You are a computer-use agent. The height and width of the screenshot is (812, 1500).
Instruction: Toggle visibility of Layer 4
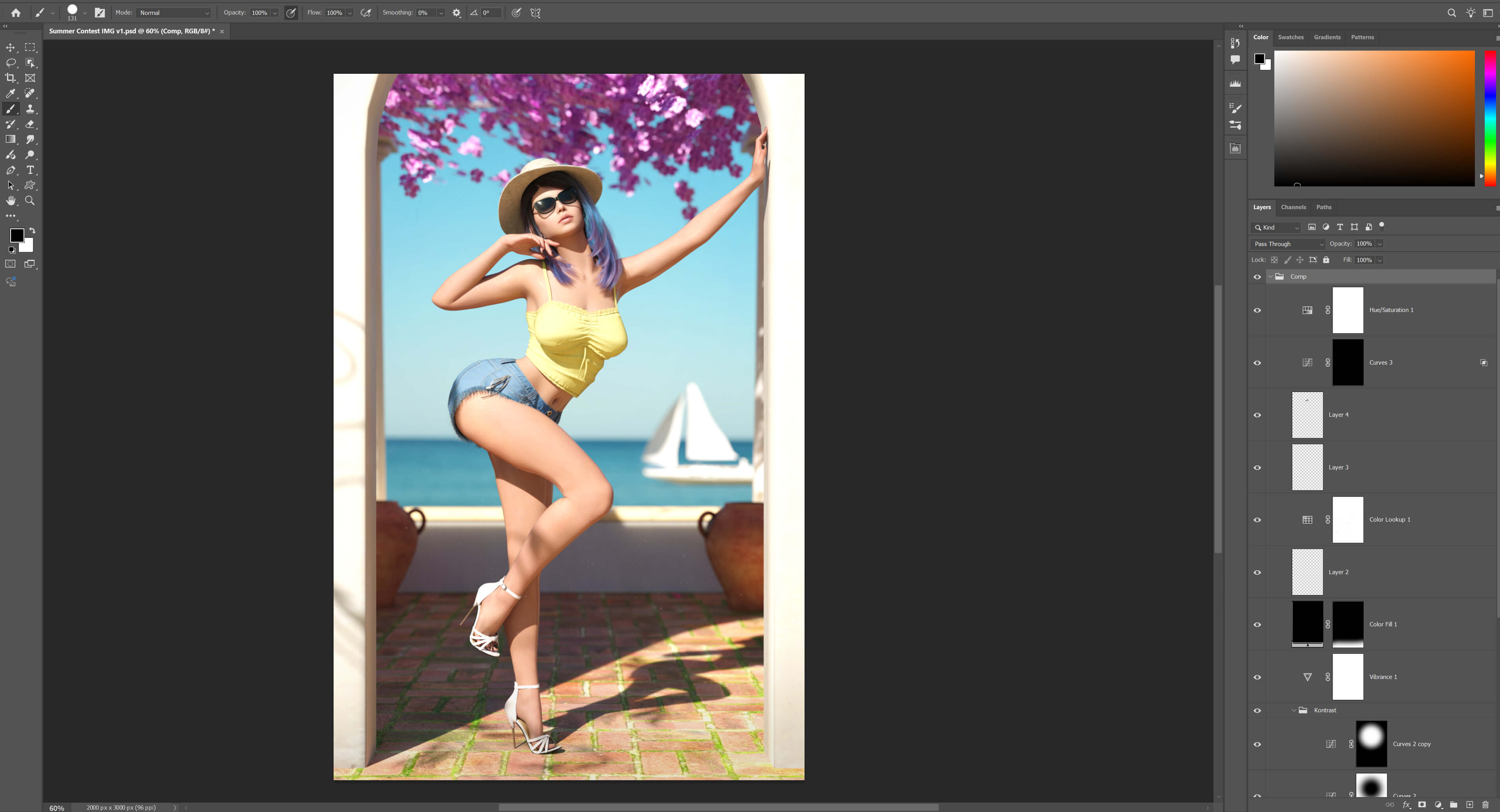point(1257,415)
